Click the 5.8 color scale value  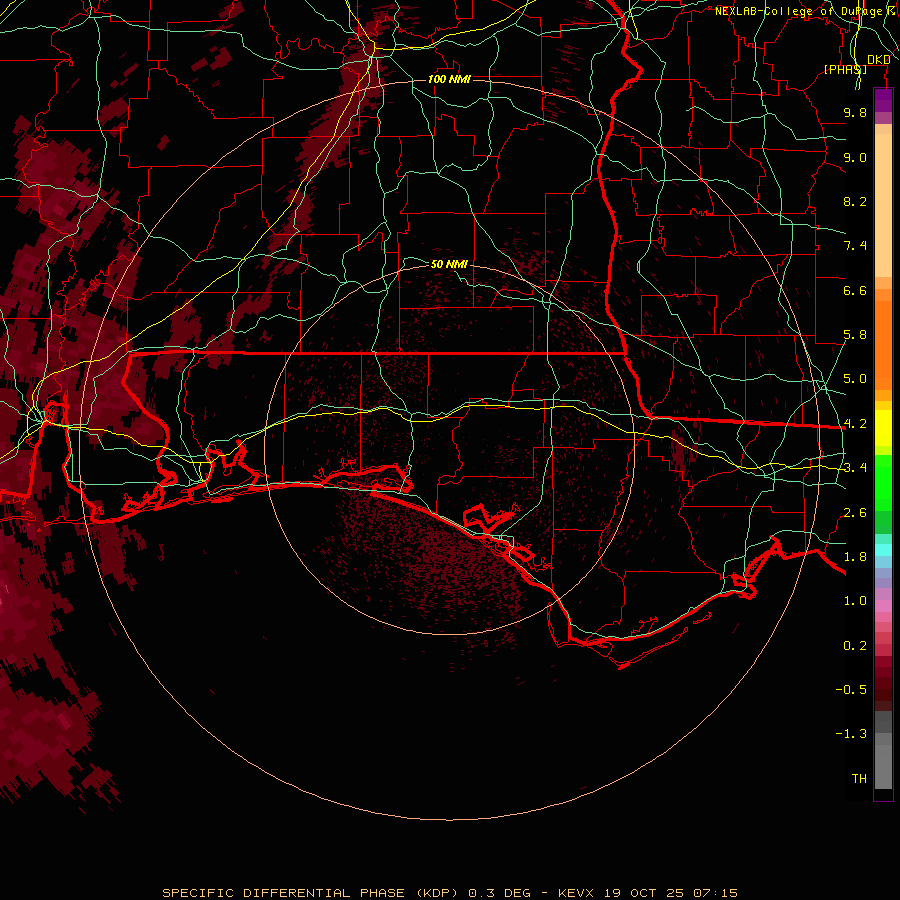pos(855,335)
